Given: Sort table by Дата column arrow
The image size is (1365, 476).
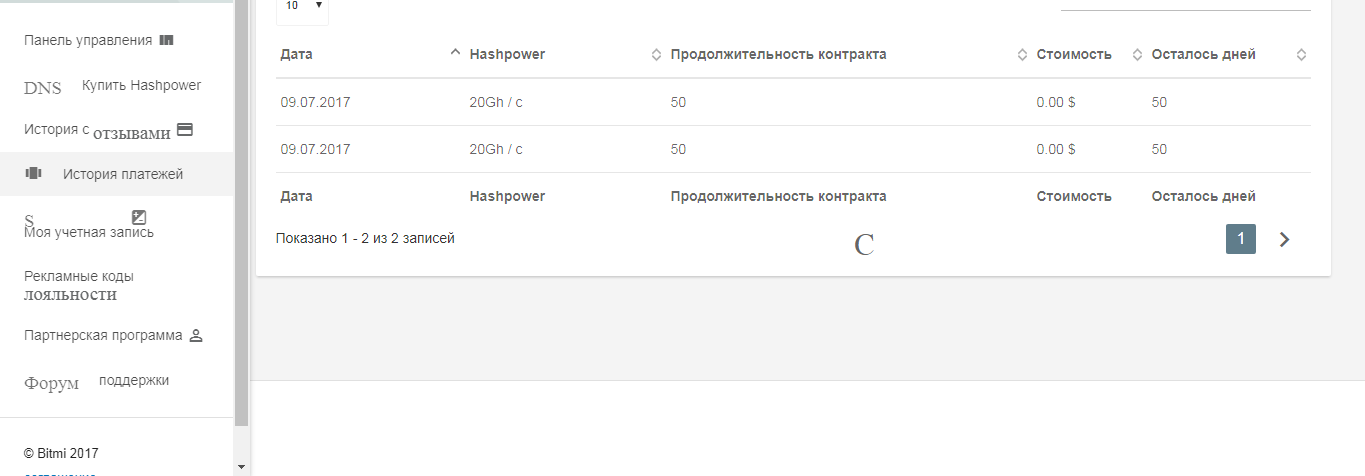Looking at the screenshot, I should (455, 54).
